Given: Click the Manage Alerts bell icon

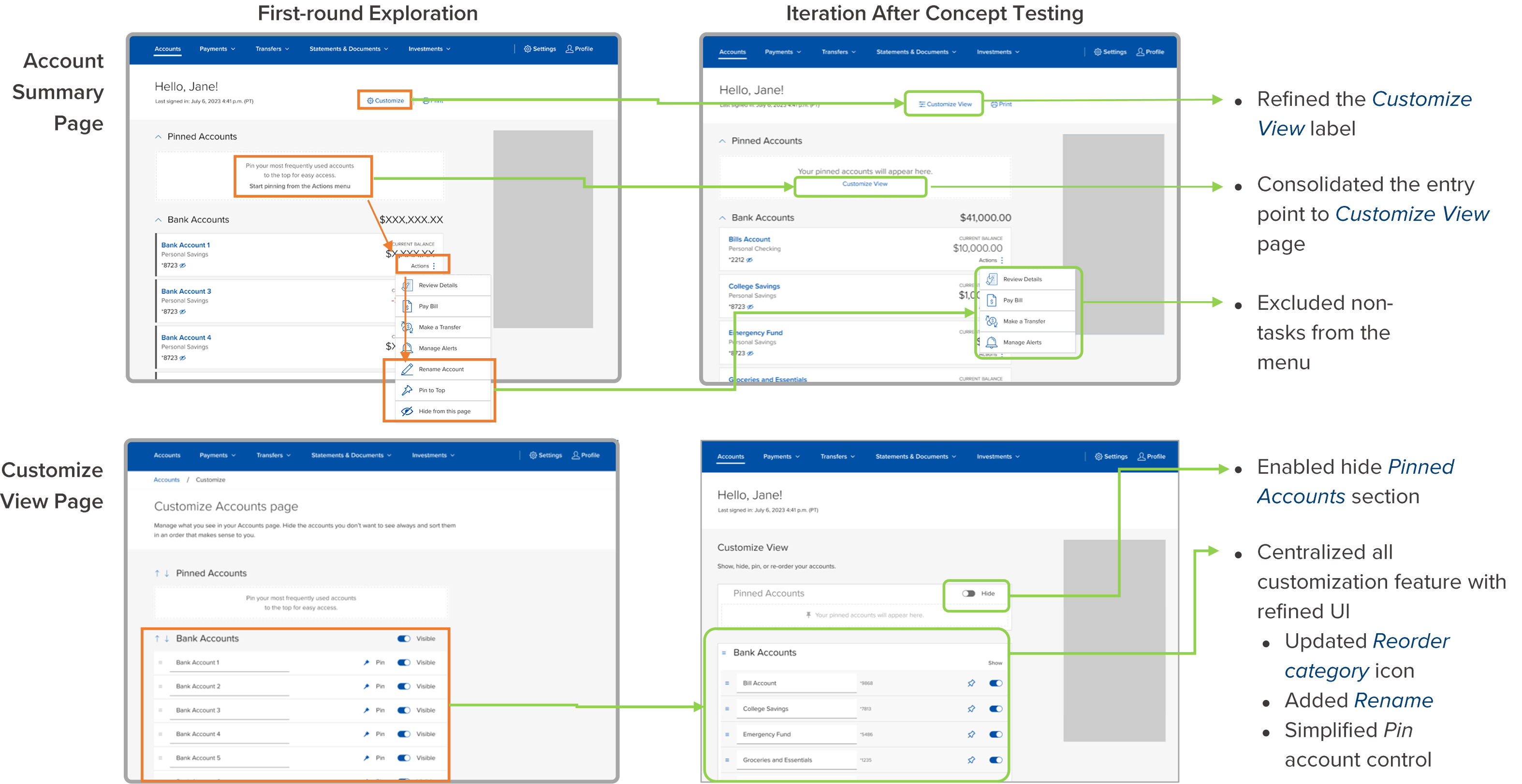Looking at the screenshot, I should [x=408, y=348].
